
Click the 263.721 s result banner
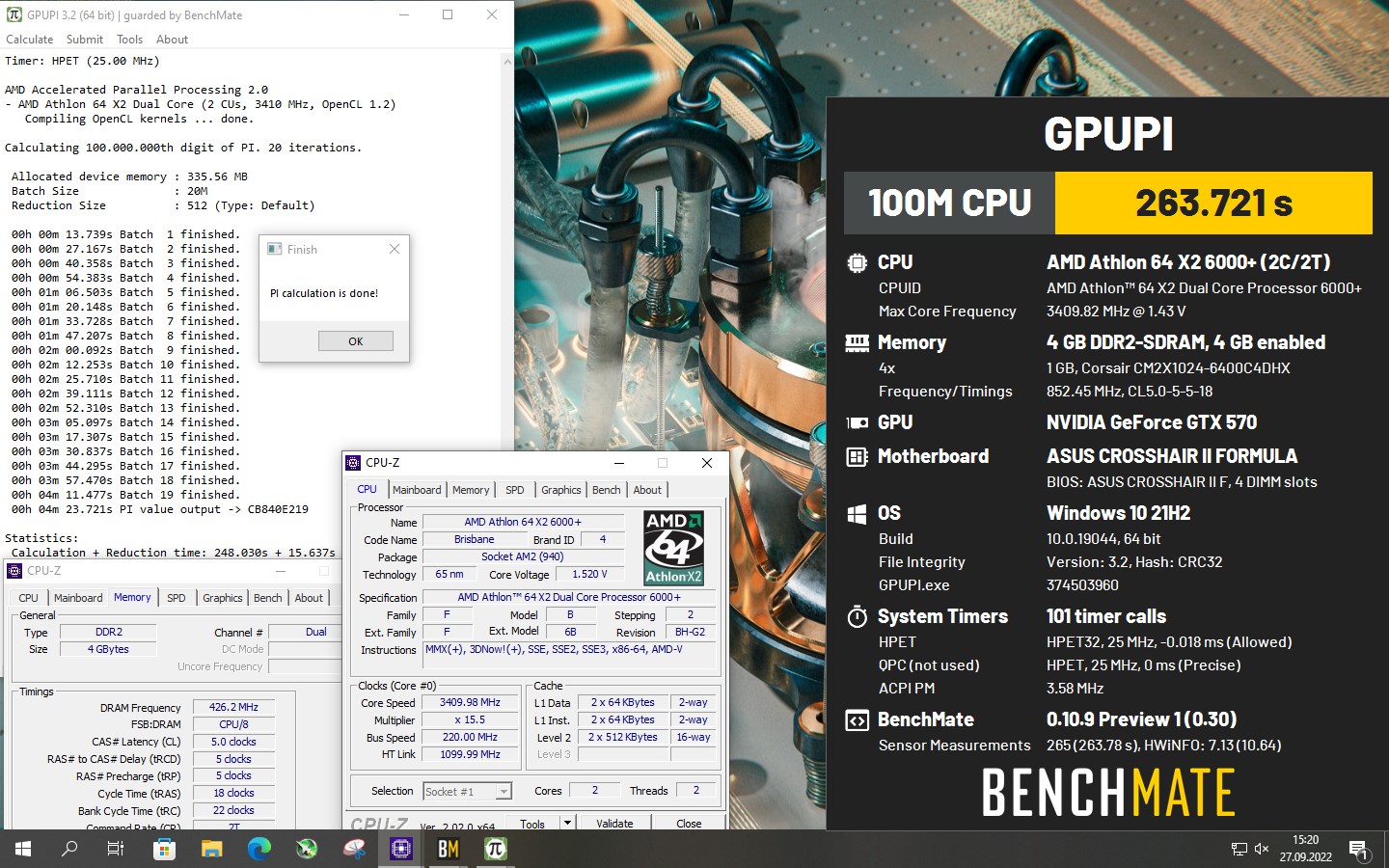1213,203
